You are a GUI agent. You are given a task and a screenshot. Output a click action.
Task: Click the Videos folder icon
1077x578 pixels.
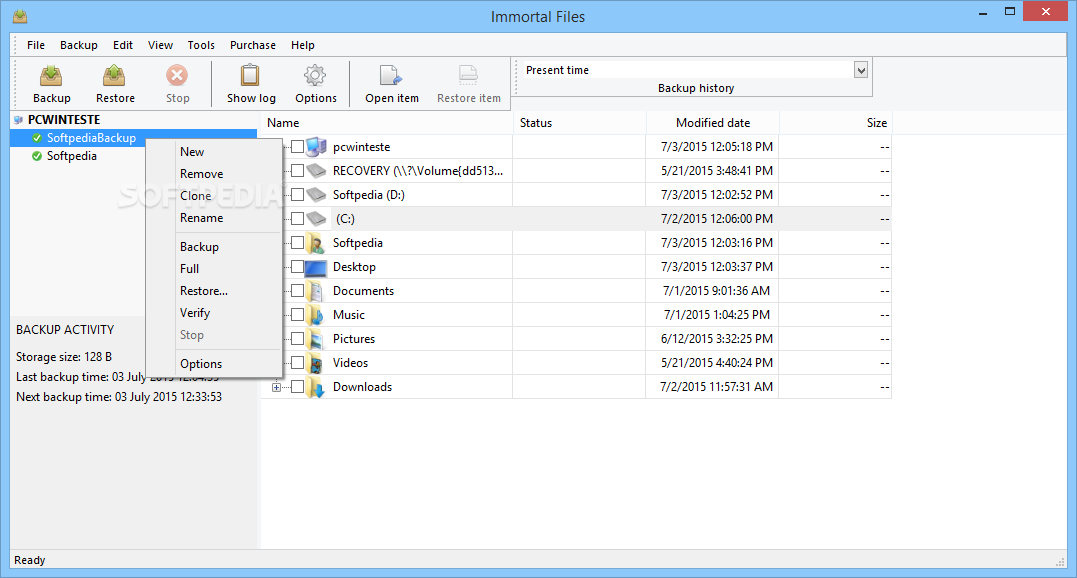tap(316, 363)
